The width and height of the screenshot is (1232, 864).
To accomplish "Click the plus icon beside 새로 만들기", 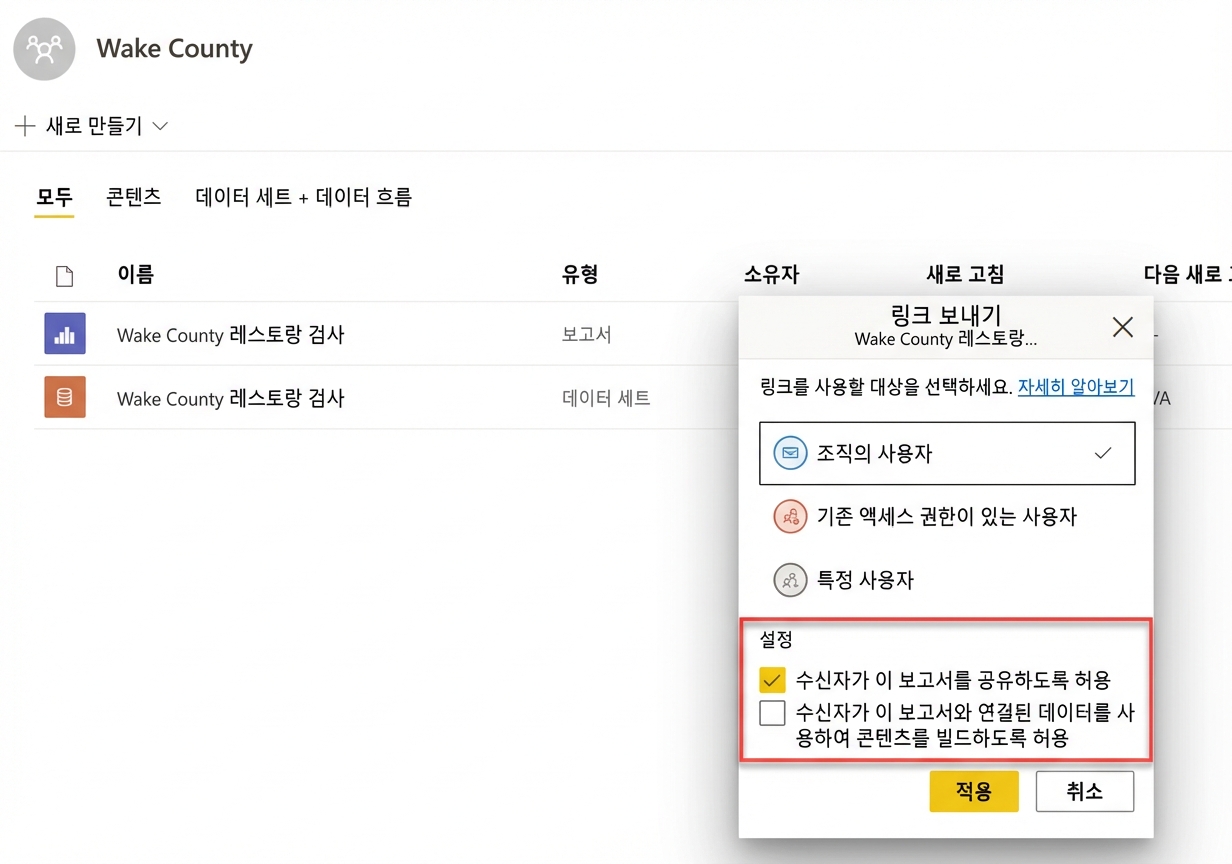I will click(x=25, y=126).
